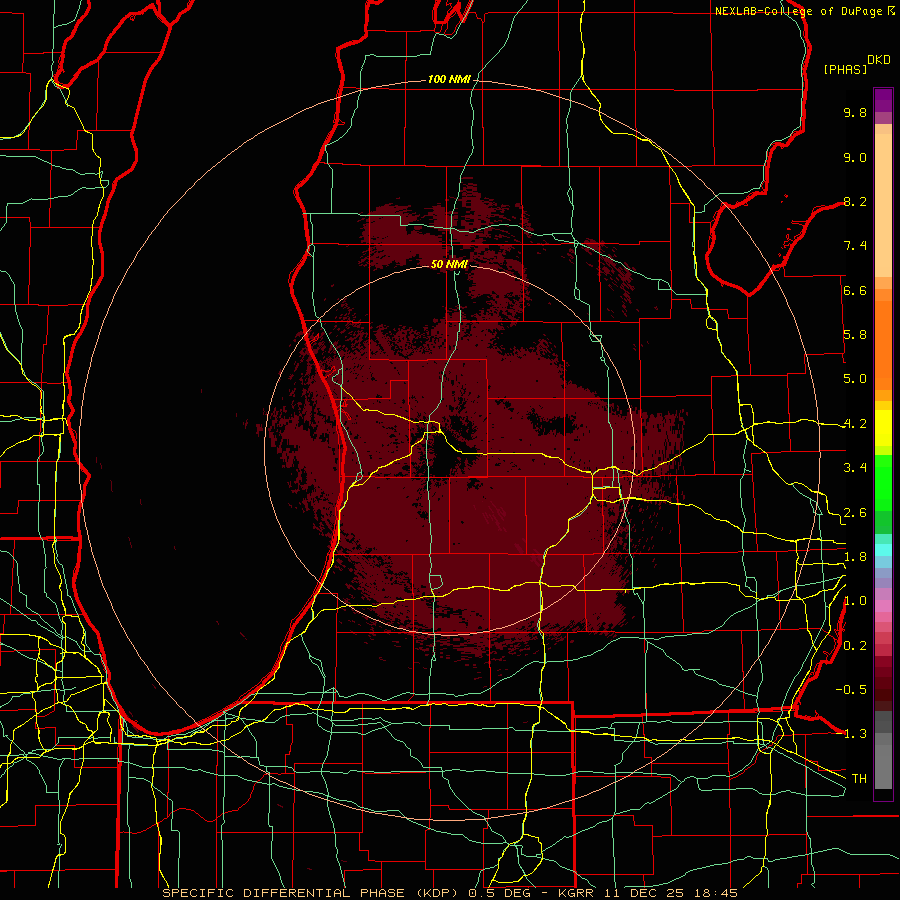Click the KDP product caption at the bottom

(449, 893)
